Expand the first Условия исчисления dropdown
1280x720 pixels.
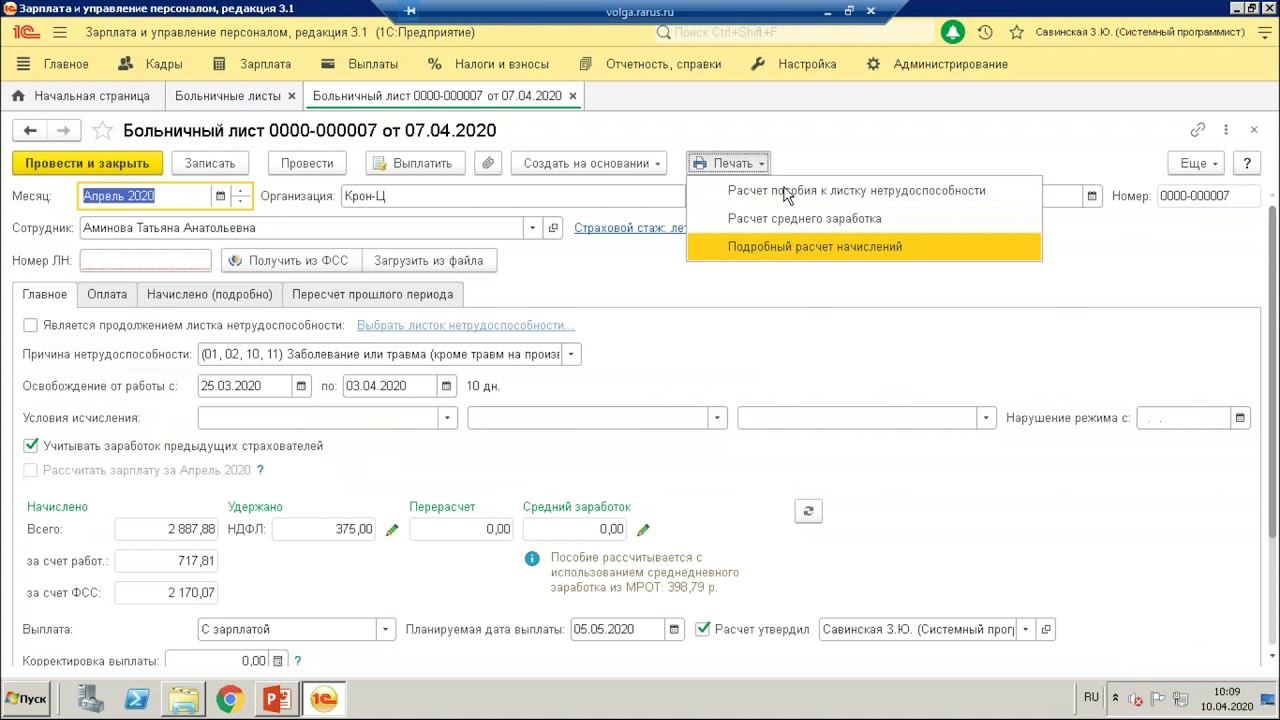pyautogui.click(x=447, y=418)
